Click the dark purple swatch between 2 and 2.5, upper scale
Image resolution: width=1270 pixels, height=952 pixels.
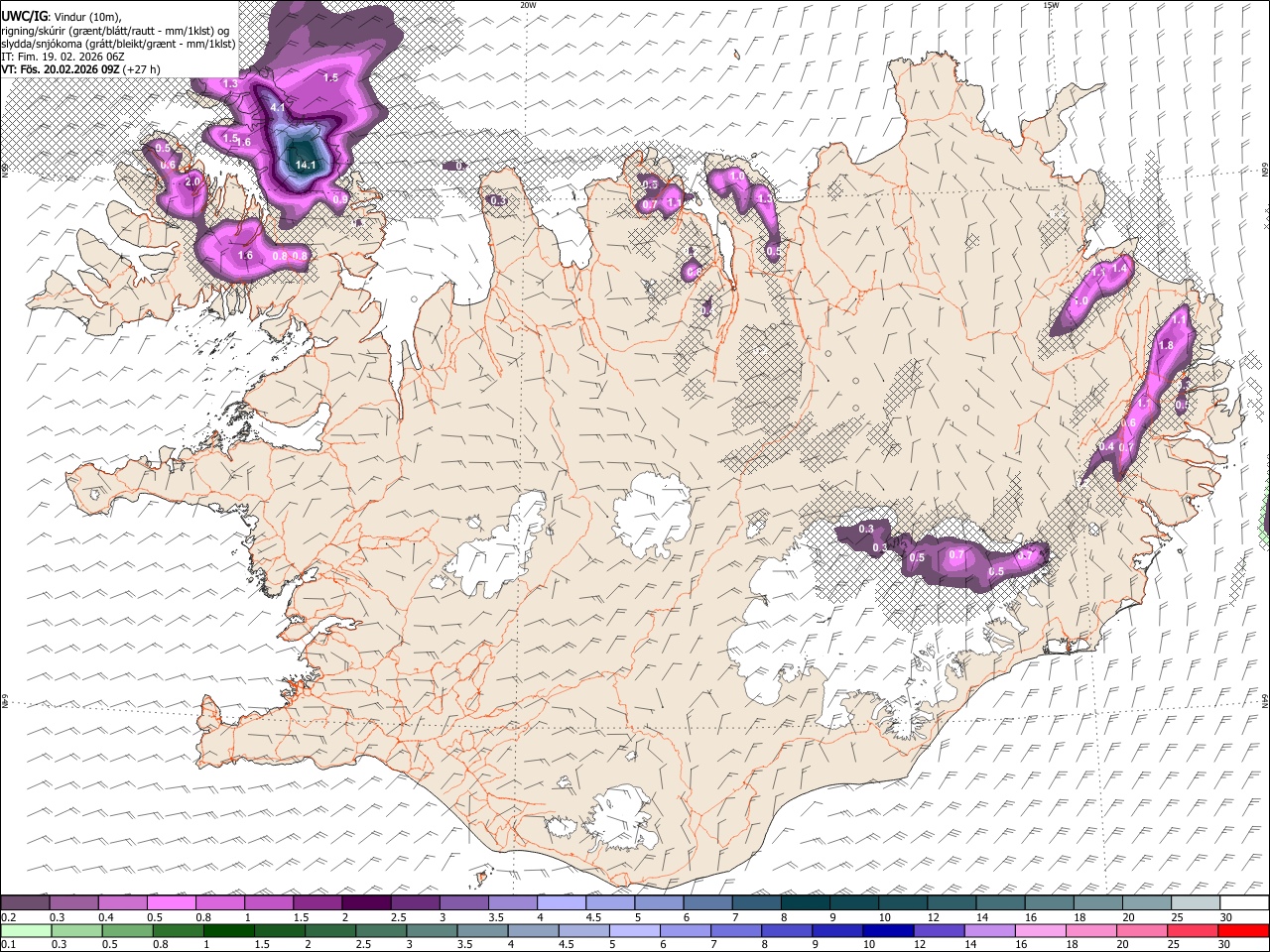[366, 903]
